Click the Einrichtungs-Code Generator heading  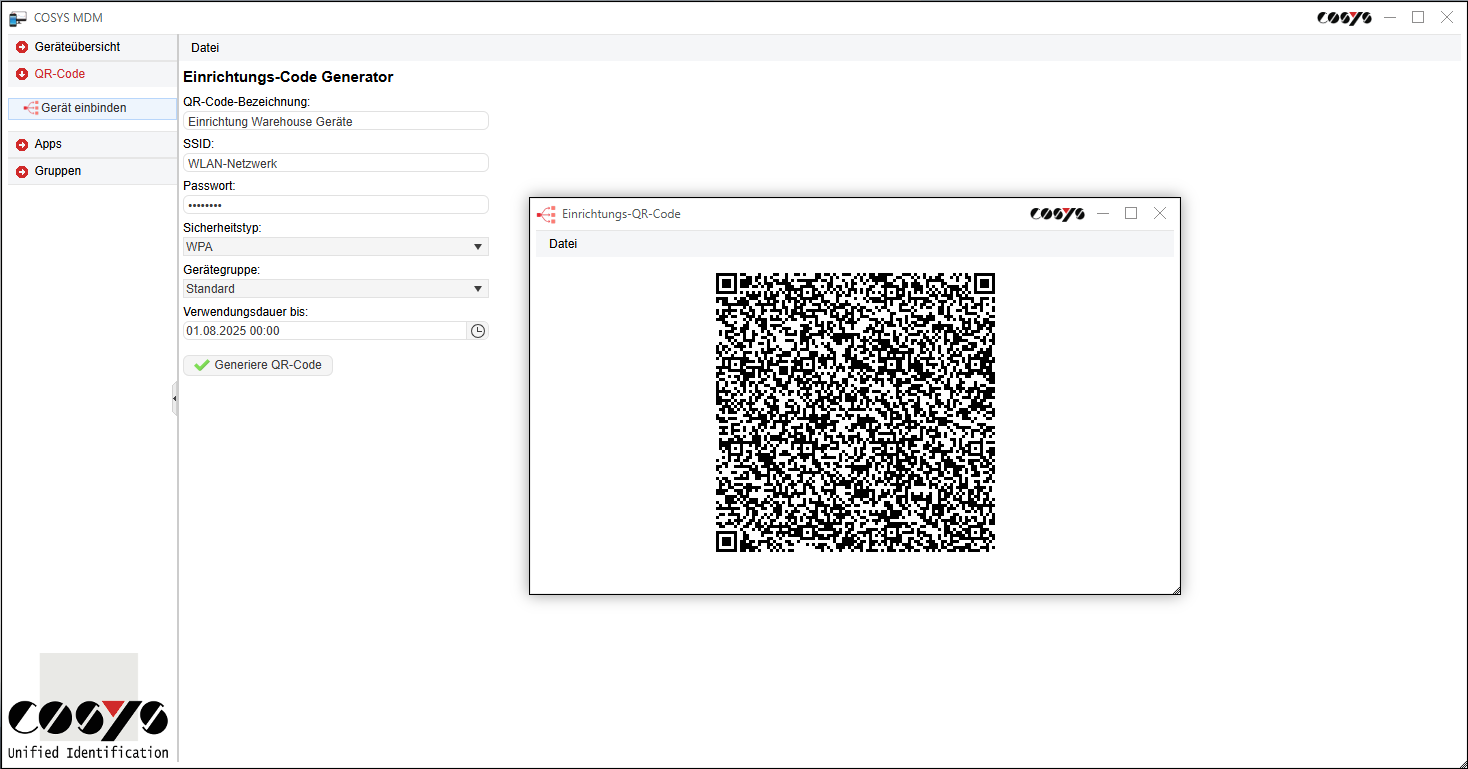point(288,77)
